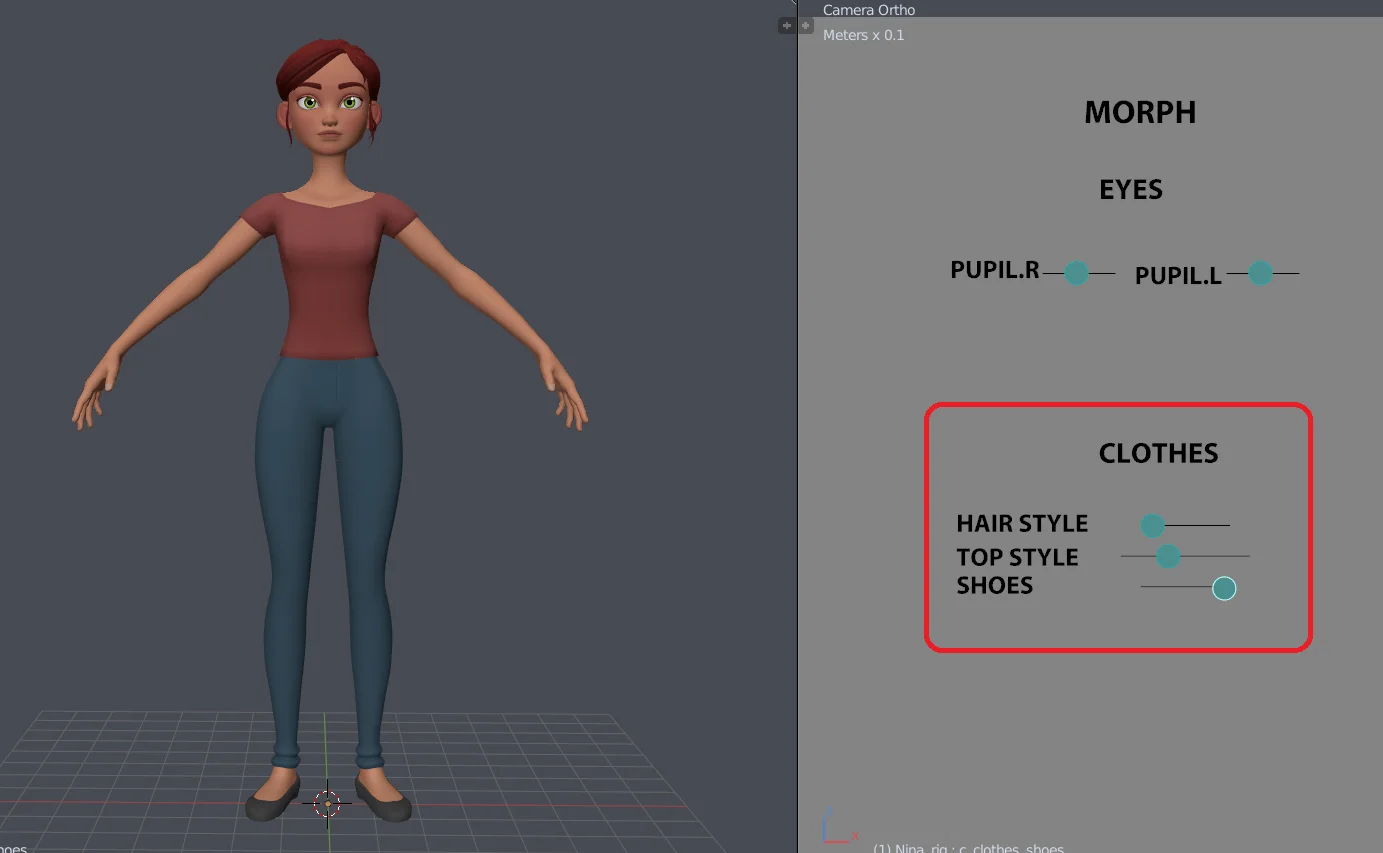Click the CLOTHES heading inside the red box
This screenshot has height=853, width=1383.
pyautogui.click(x=1158, y=452)
